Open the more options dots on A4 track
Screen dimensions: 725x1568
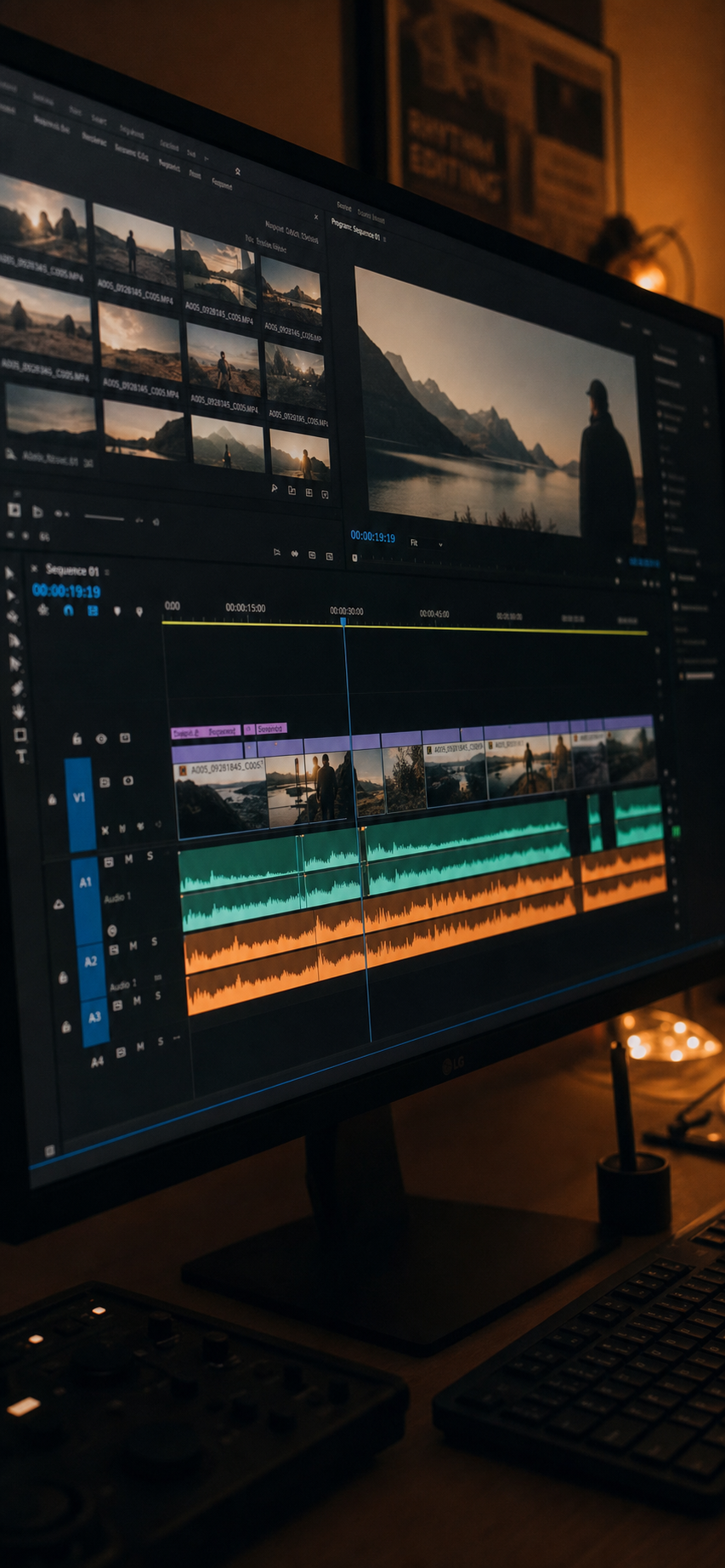click(x=177, y=1038)
